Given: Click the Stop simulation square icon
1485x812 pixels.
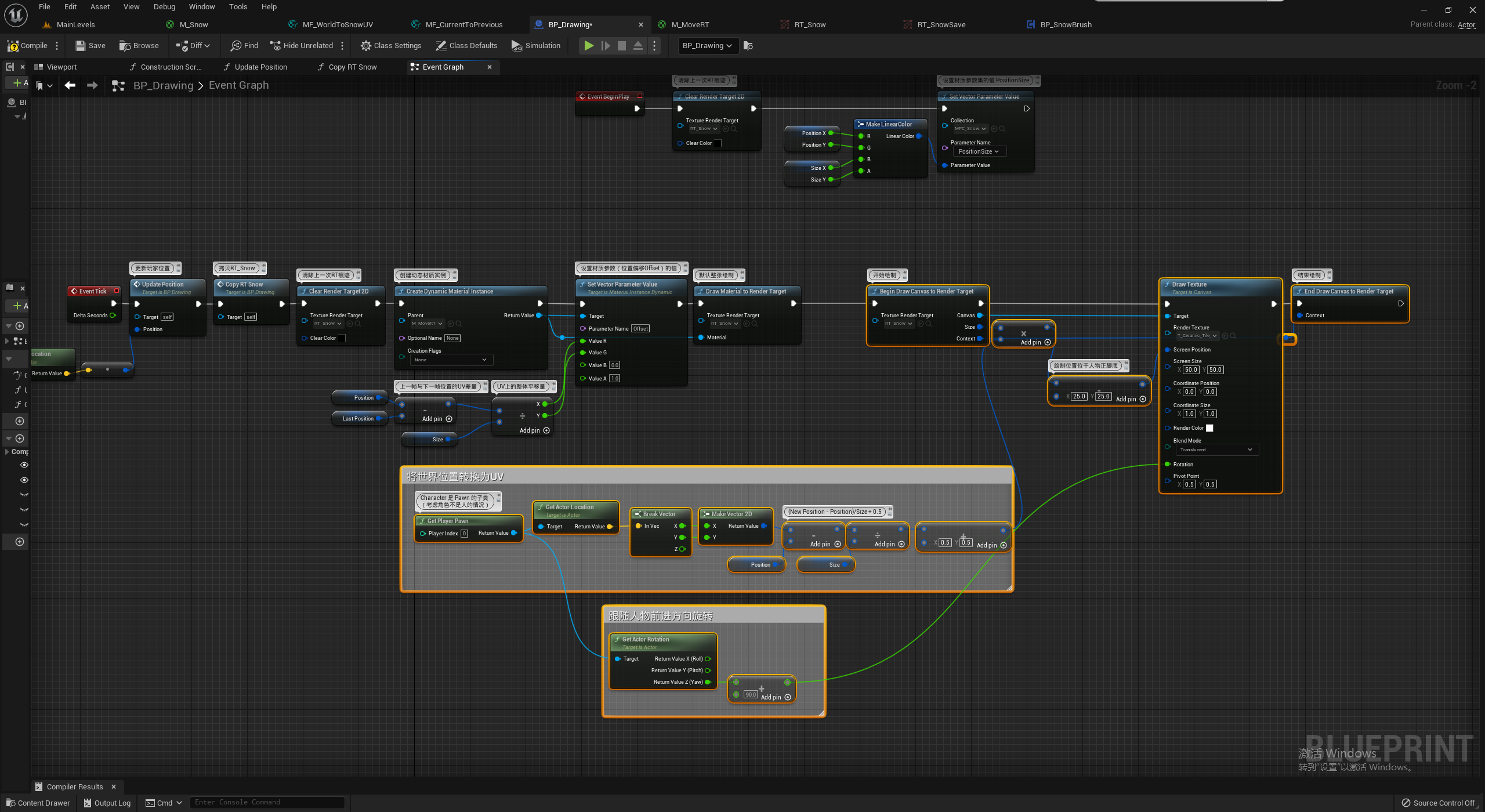Looking at the screenshot, I should [621, 45].
